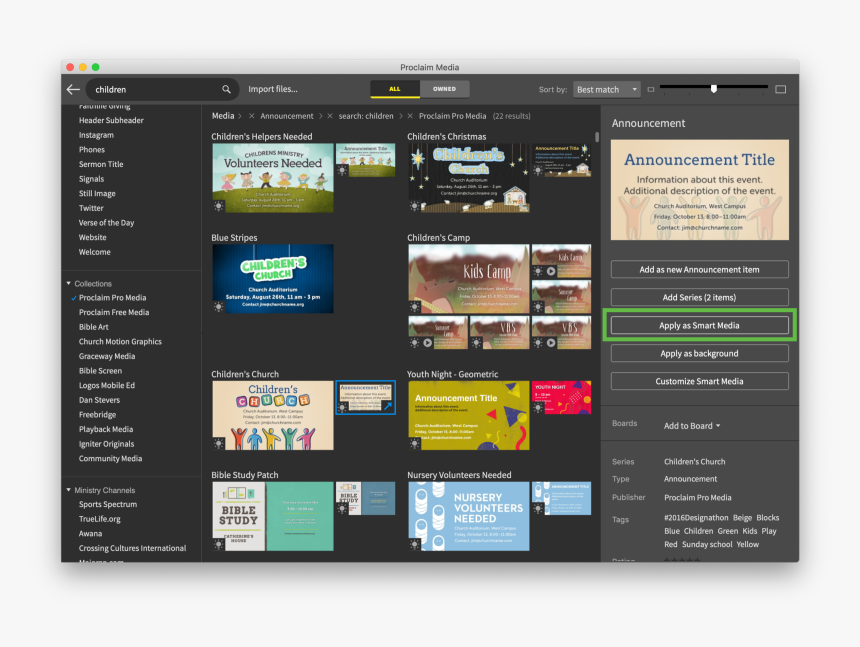The height and width of the screenshot is (647, 860).
Task: Click the large thumbnail size icon
Action: pyautogui.click(x=780, y=89)
